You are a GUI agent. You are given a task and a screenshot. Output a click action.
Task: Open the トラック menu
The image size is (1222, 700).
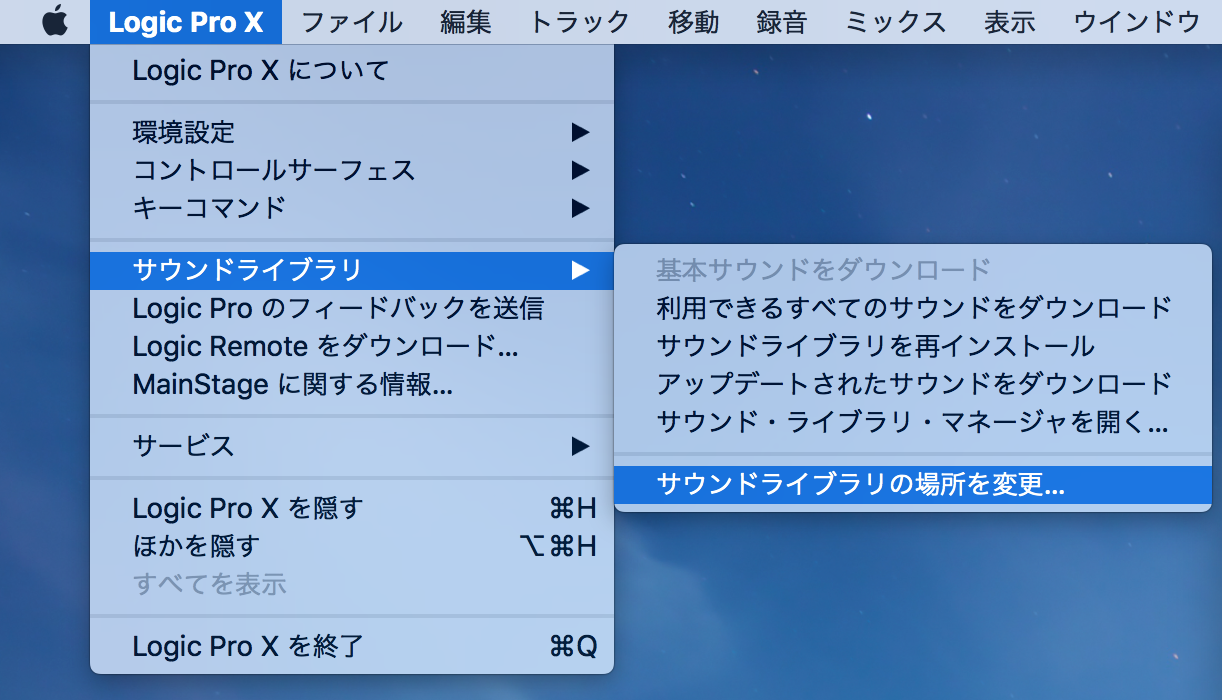tap(579, 22)
